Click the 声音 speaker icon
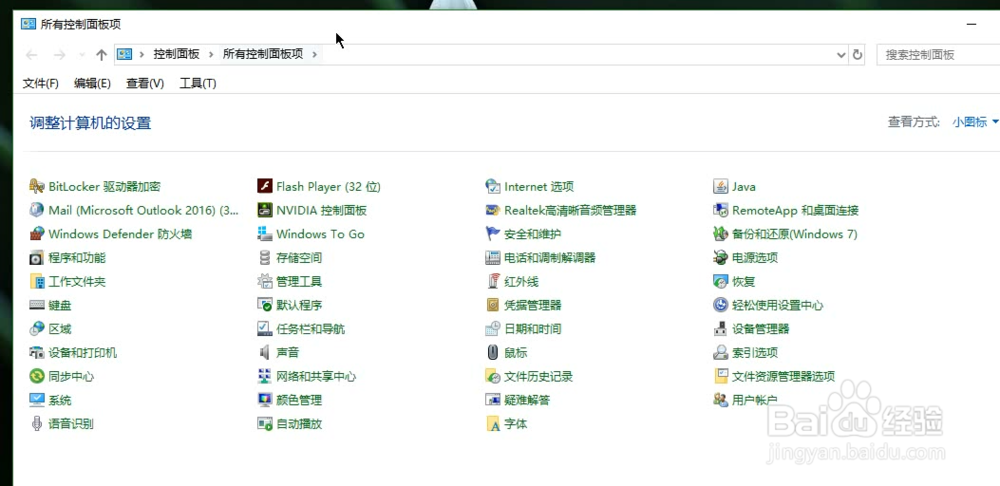 [265, 352]
